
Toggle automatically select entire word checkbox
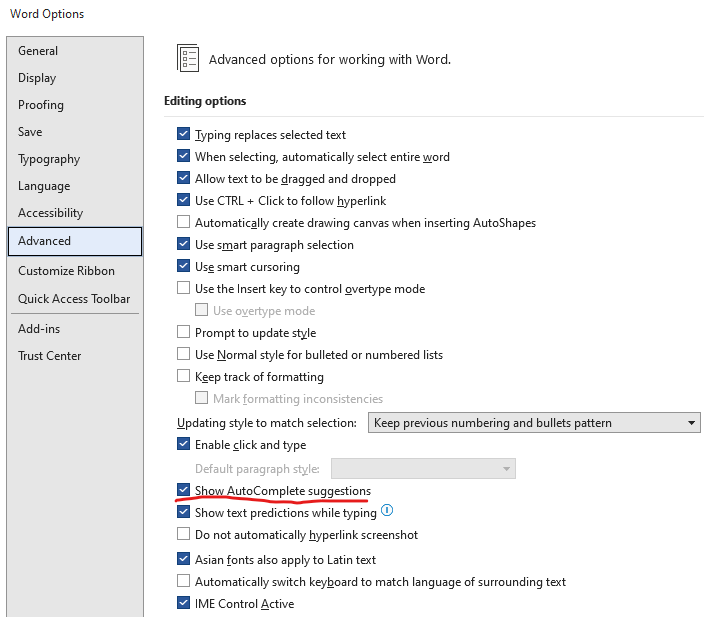click(x=183, y=156)
